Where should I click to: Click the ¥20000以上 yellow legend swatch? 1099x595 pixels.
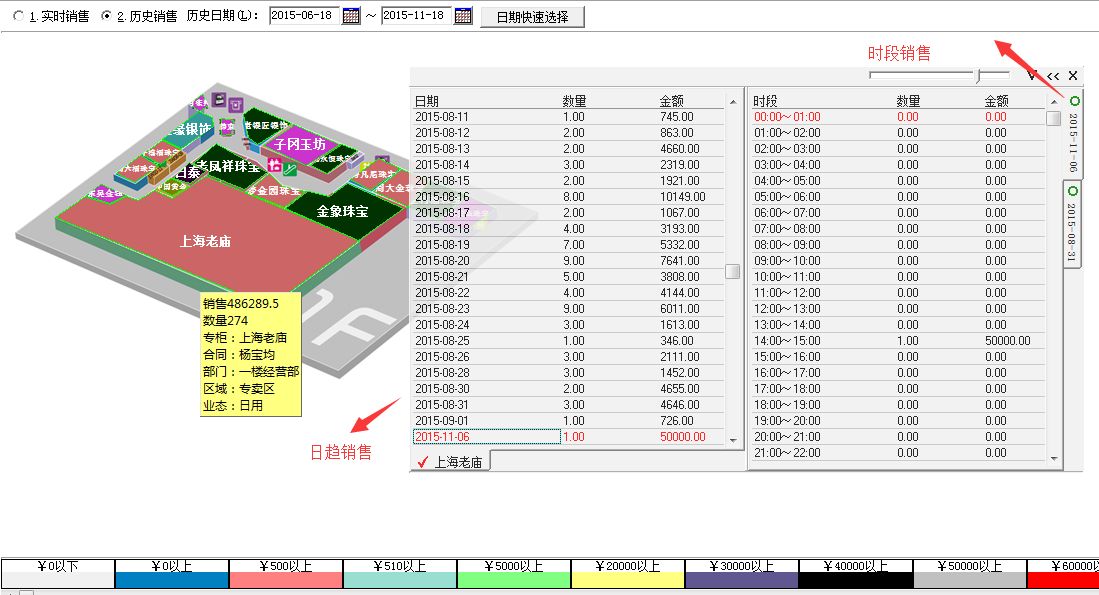tap(628, 580)
